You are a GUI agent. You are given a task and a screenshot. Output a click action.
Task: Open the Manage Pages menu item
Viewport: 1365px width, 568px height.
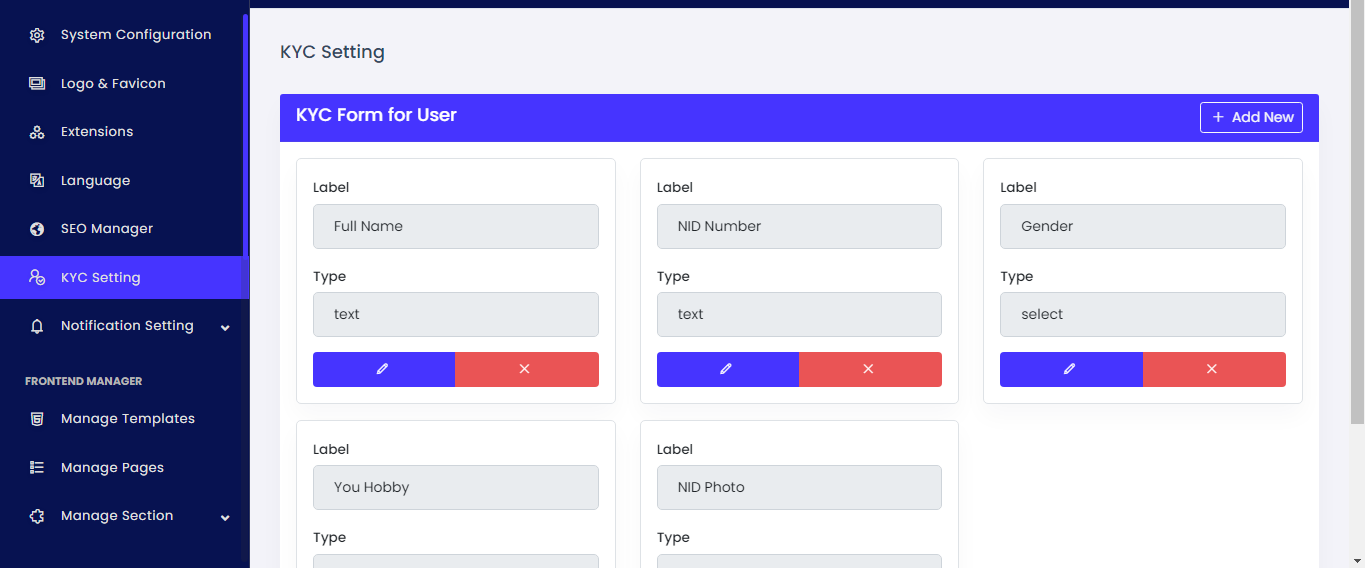(x=112, y=468)
